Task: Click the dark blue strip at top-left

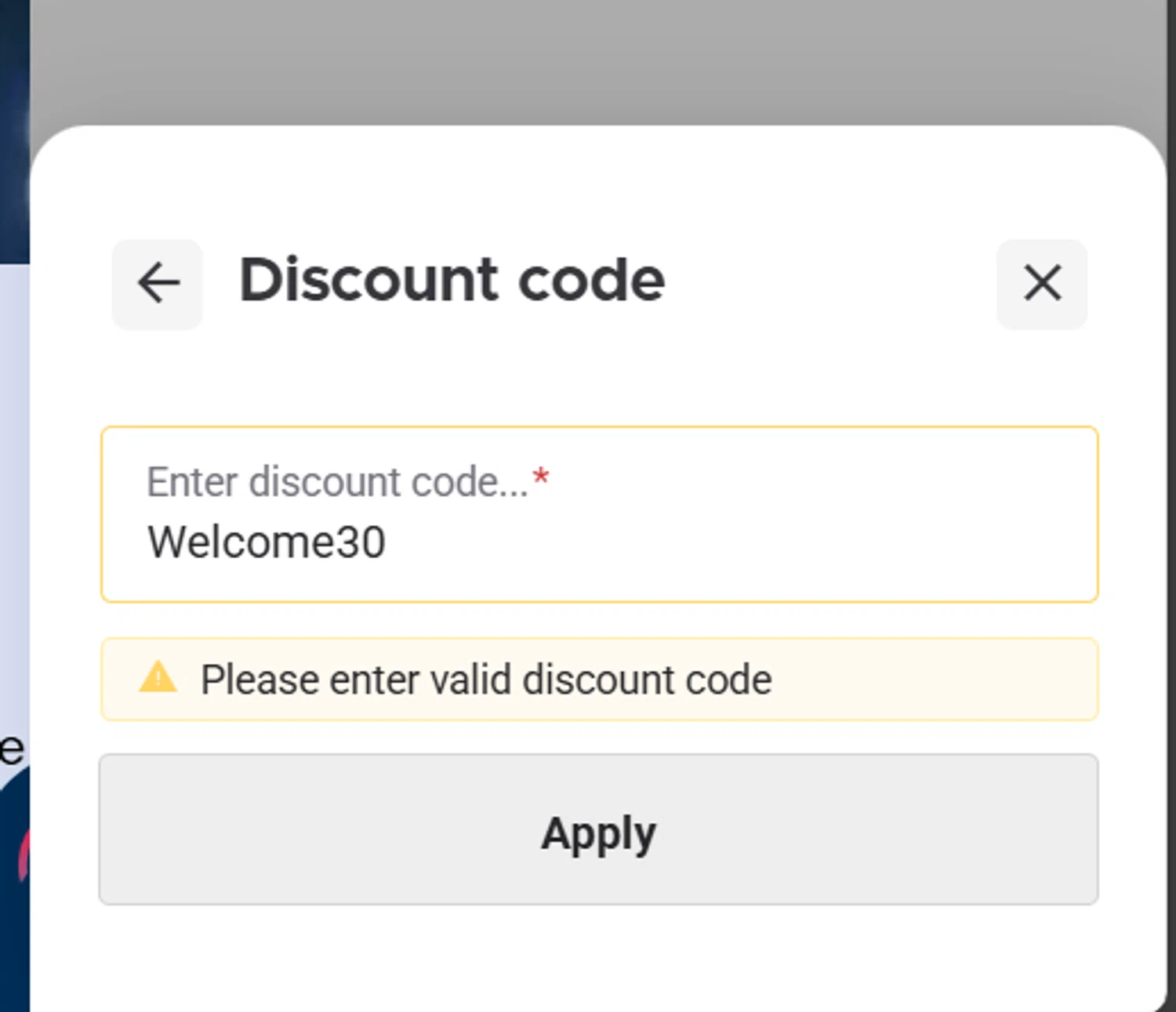Action: click(14, 125)
